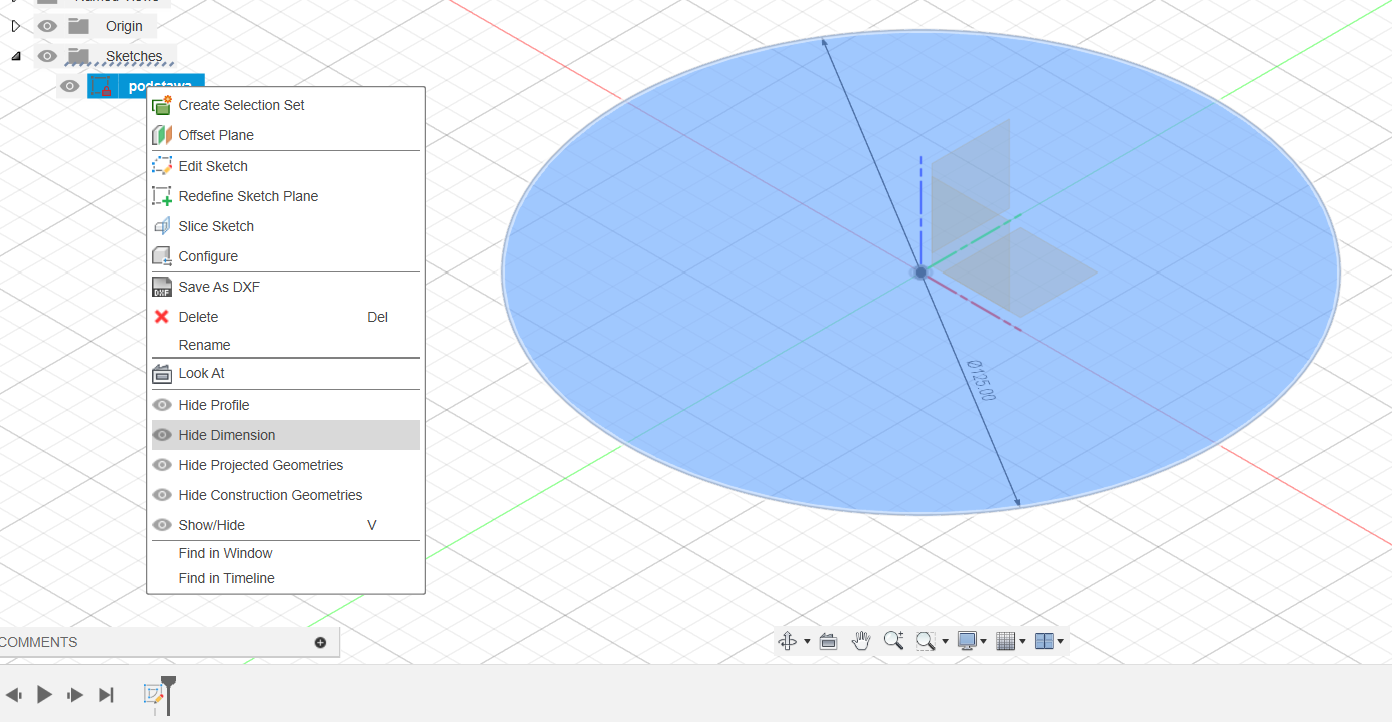Collapse the Sketches folder tree arrow

(x=15, y=56)
